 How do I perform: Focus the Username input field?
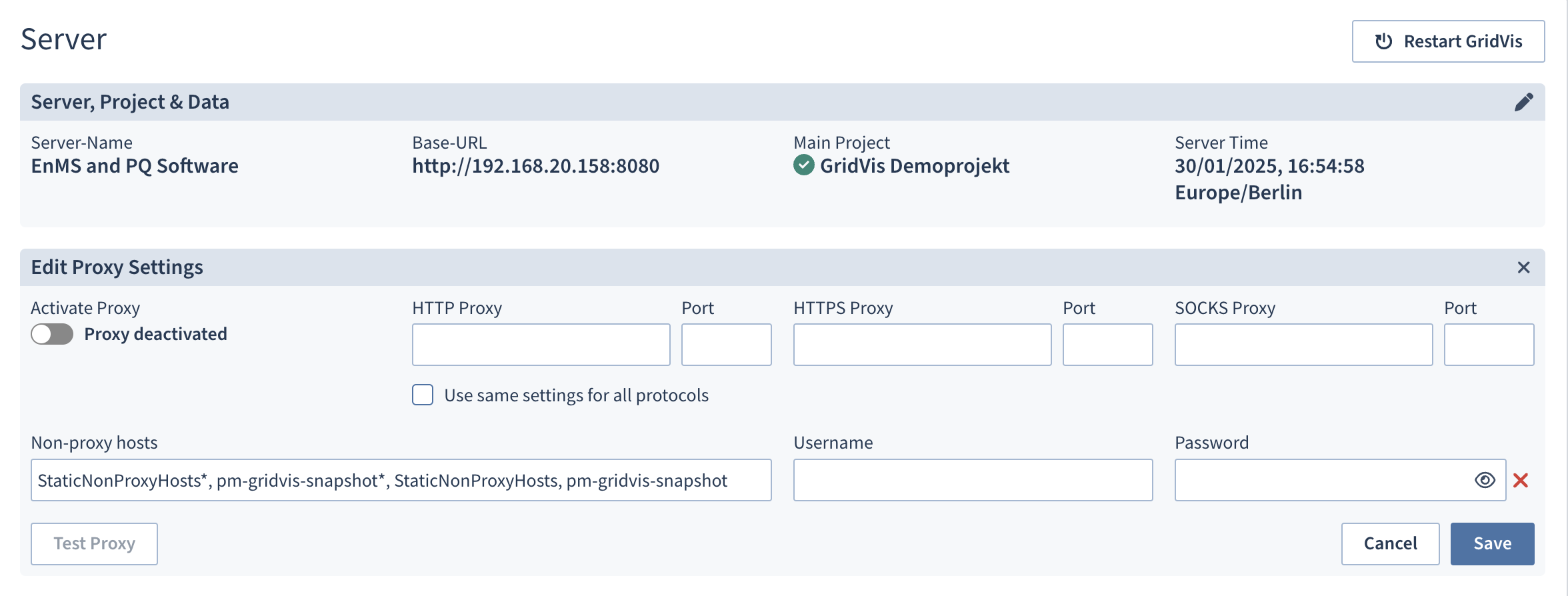973,480
